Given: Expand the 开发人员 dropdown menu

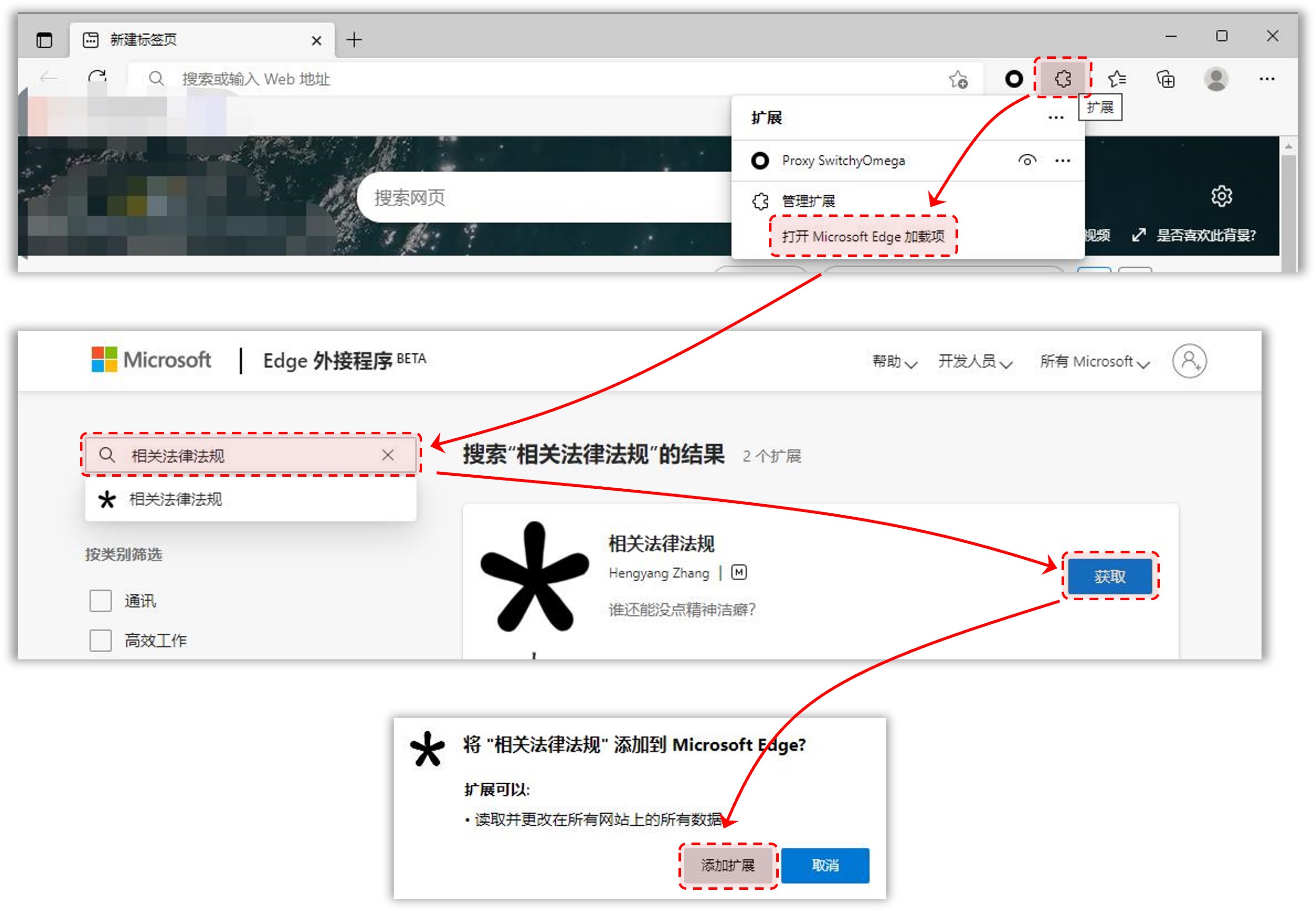Looking at the screenshot, I should pyautogui.click(x=975, y=362).
